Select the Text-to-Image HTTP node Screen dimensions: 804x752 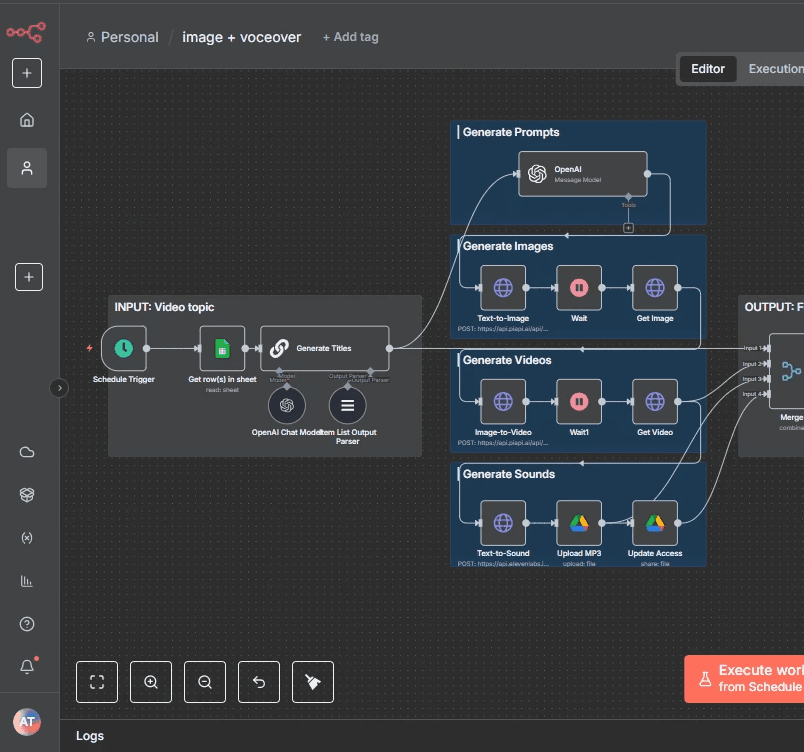pyautogui.click(x=503, y=288)
